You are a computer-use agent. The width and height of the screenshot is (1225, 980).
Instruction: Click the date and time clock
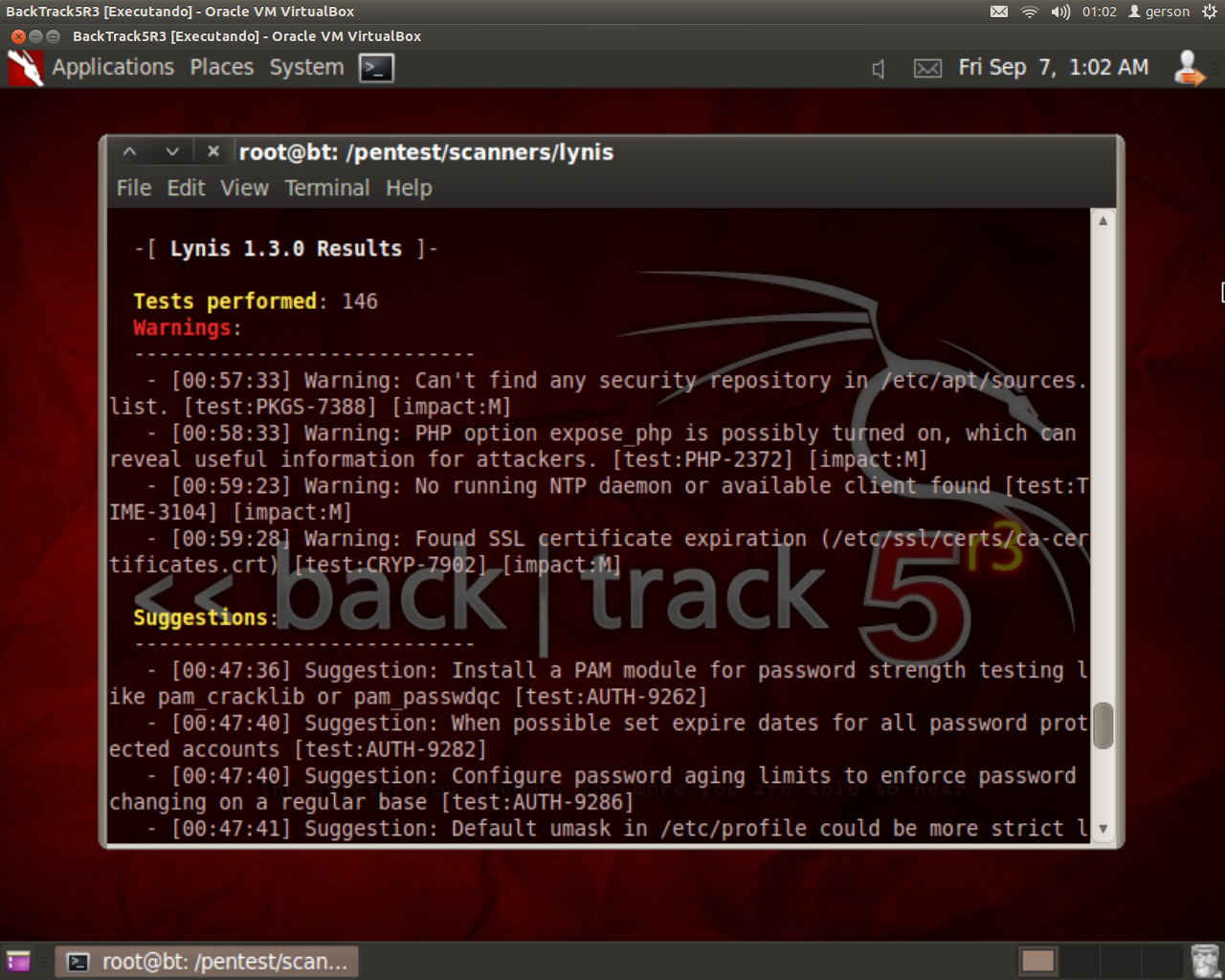click(1054, 68)
